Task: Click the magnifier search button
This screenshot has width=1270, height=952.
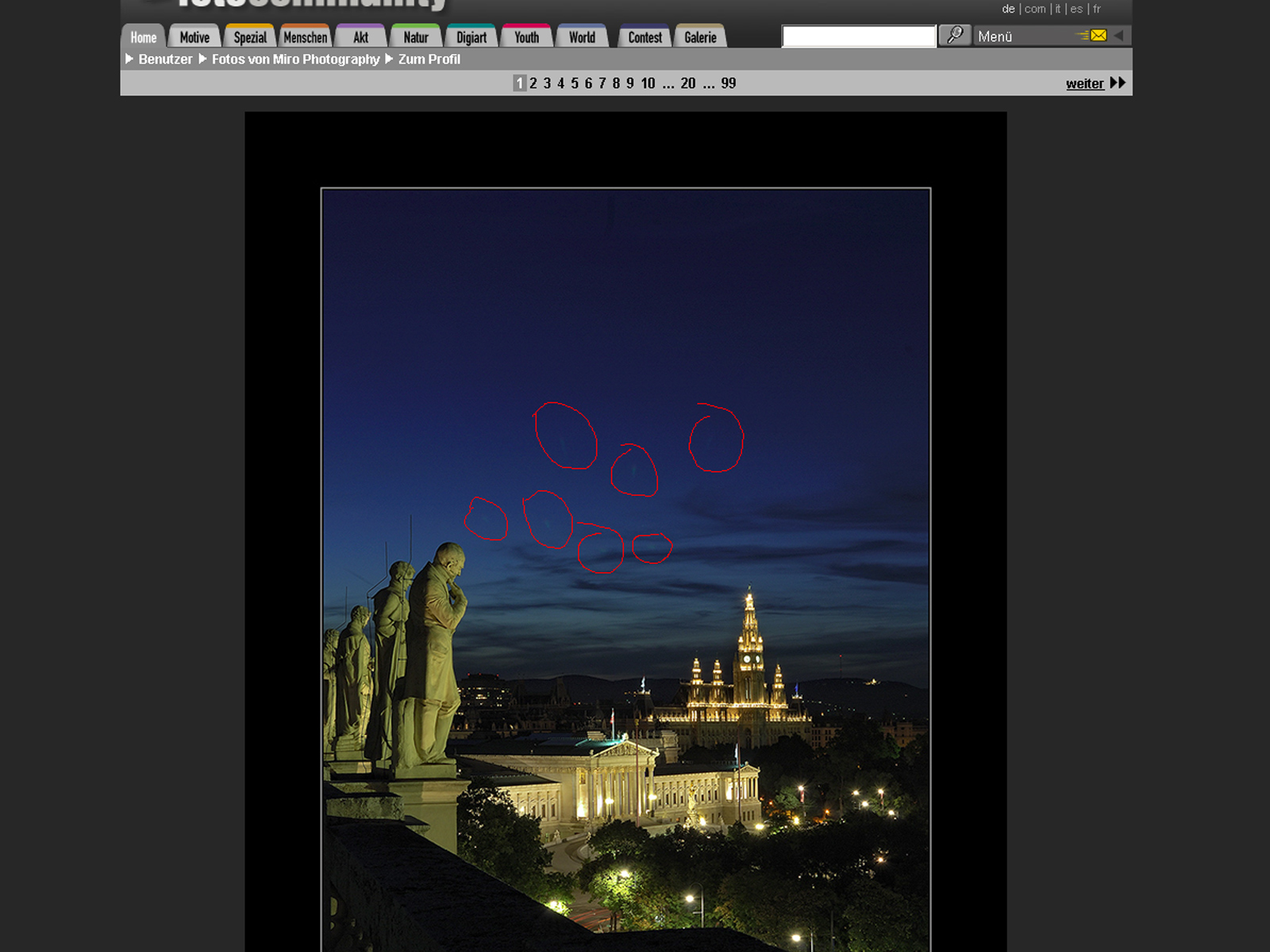Action: (x=954, y=36)
